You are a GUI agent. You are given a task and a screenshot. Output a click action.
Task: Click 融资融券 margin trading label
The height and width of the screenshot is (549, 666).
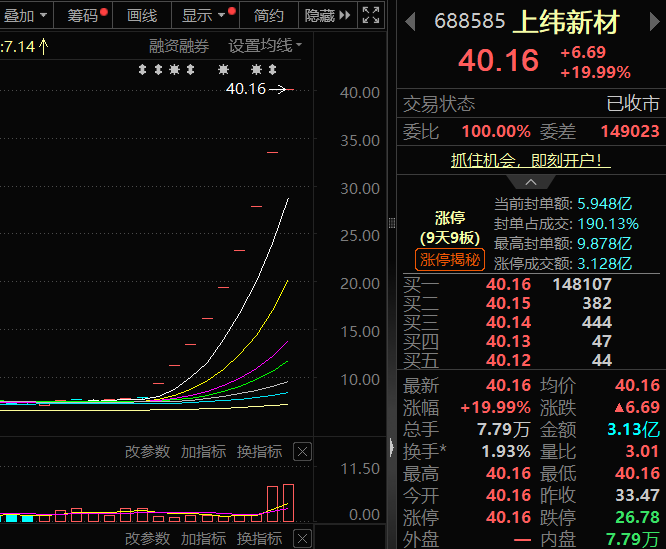[179, 46]
